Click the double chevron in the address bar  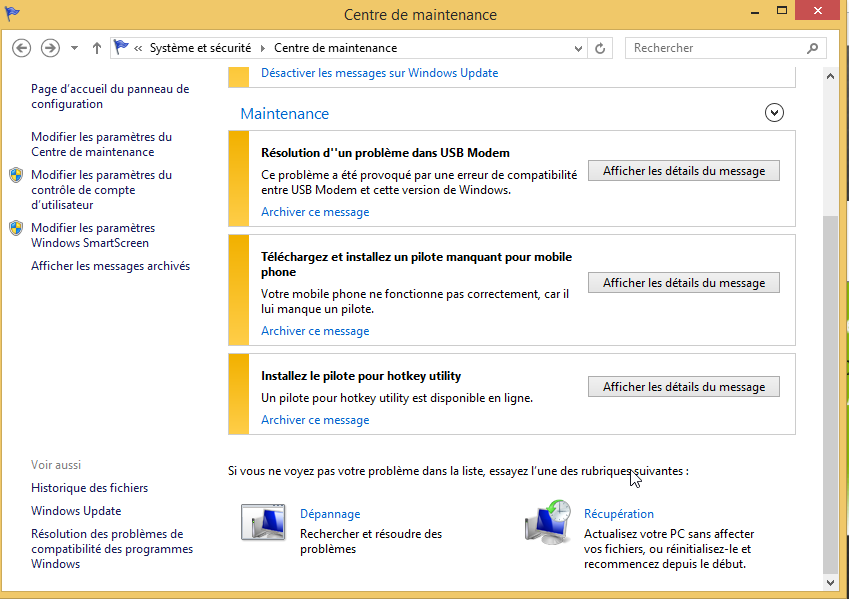coord(138,49)
